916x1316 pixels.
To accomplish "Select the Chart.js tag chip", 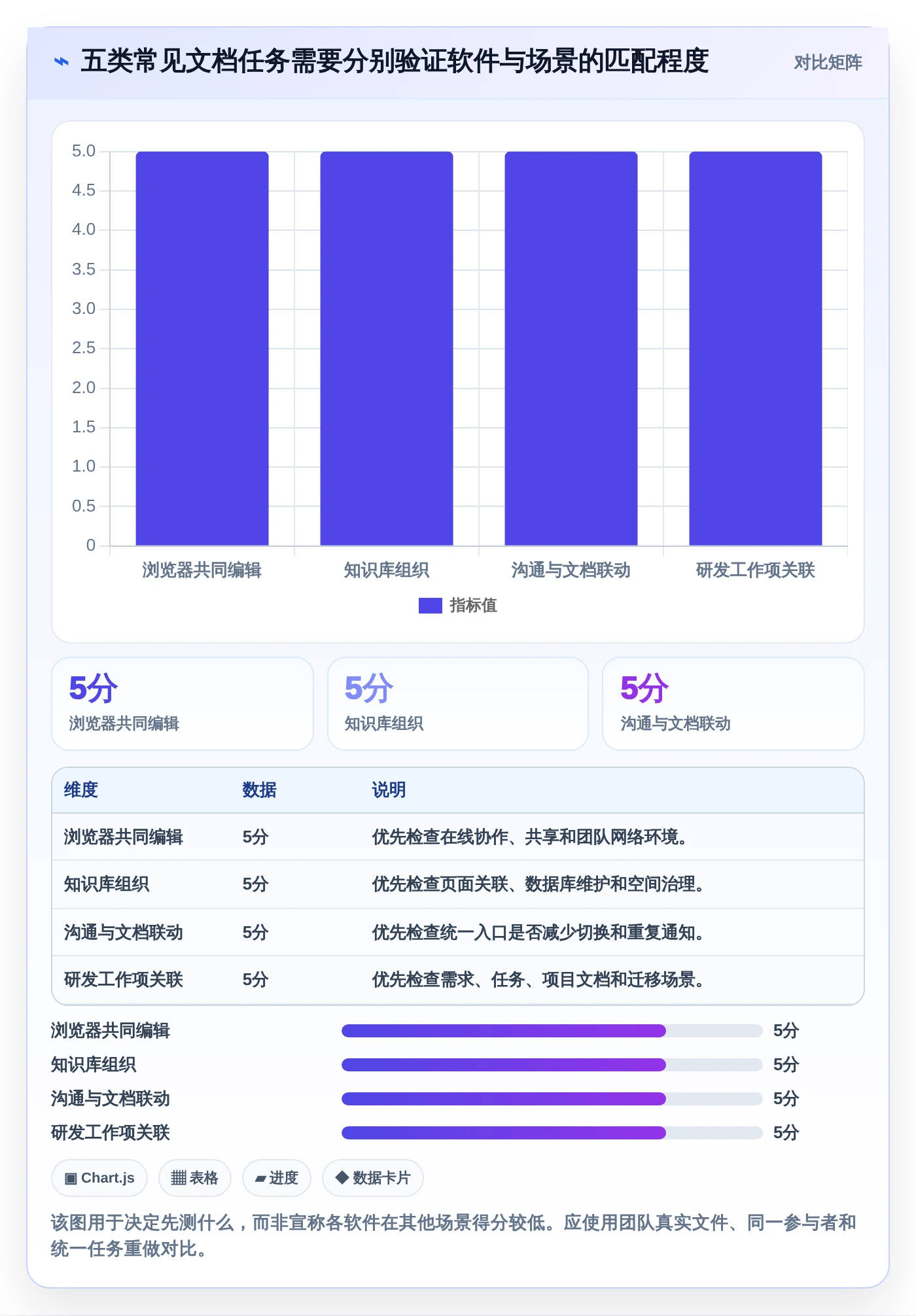I will coord(99,1178).
